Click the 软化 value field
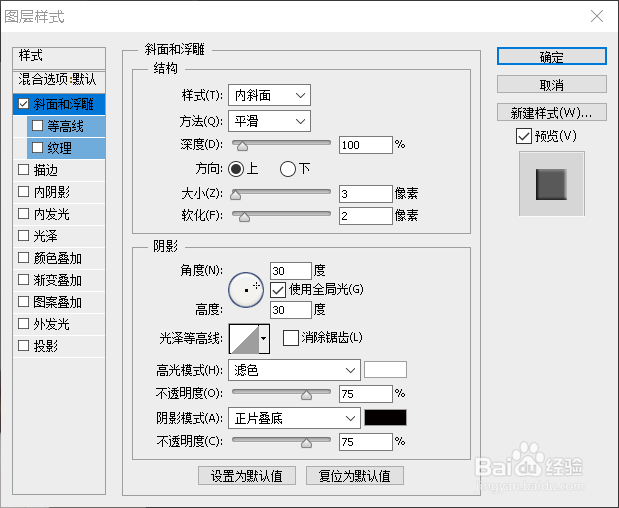The image size is (619, 508). point(366,216)
